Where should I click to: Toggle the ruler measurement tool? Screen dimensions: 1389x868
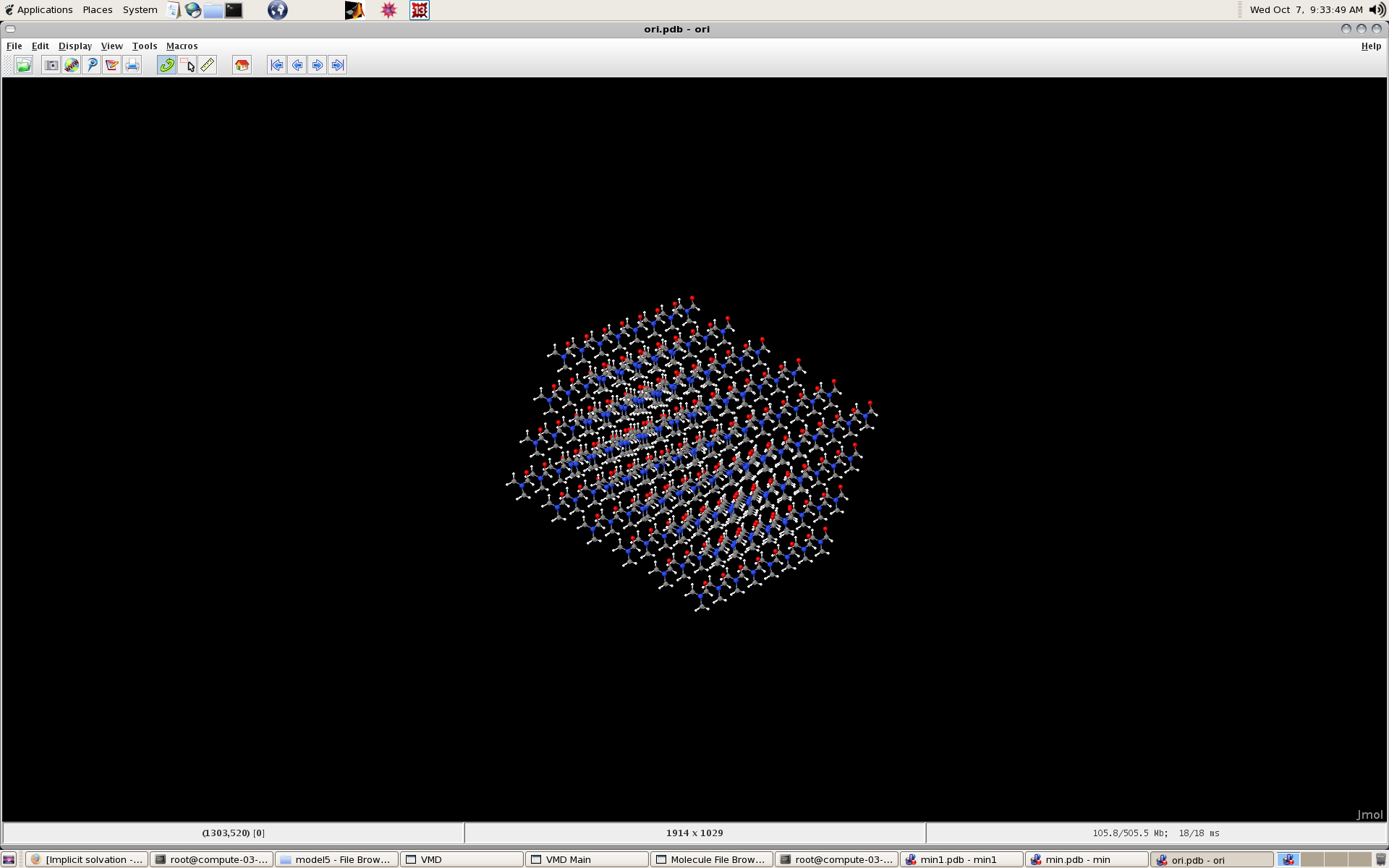coord(208,65)
